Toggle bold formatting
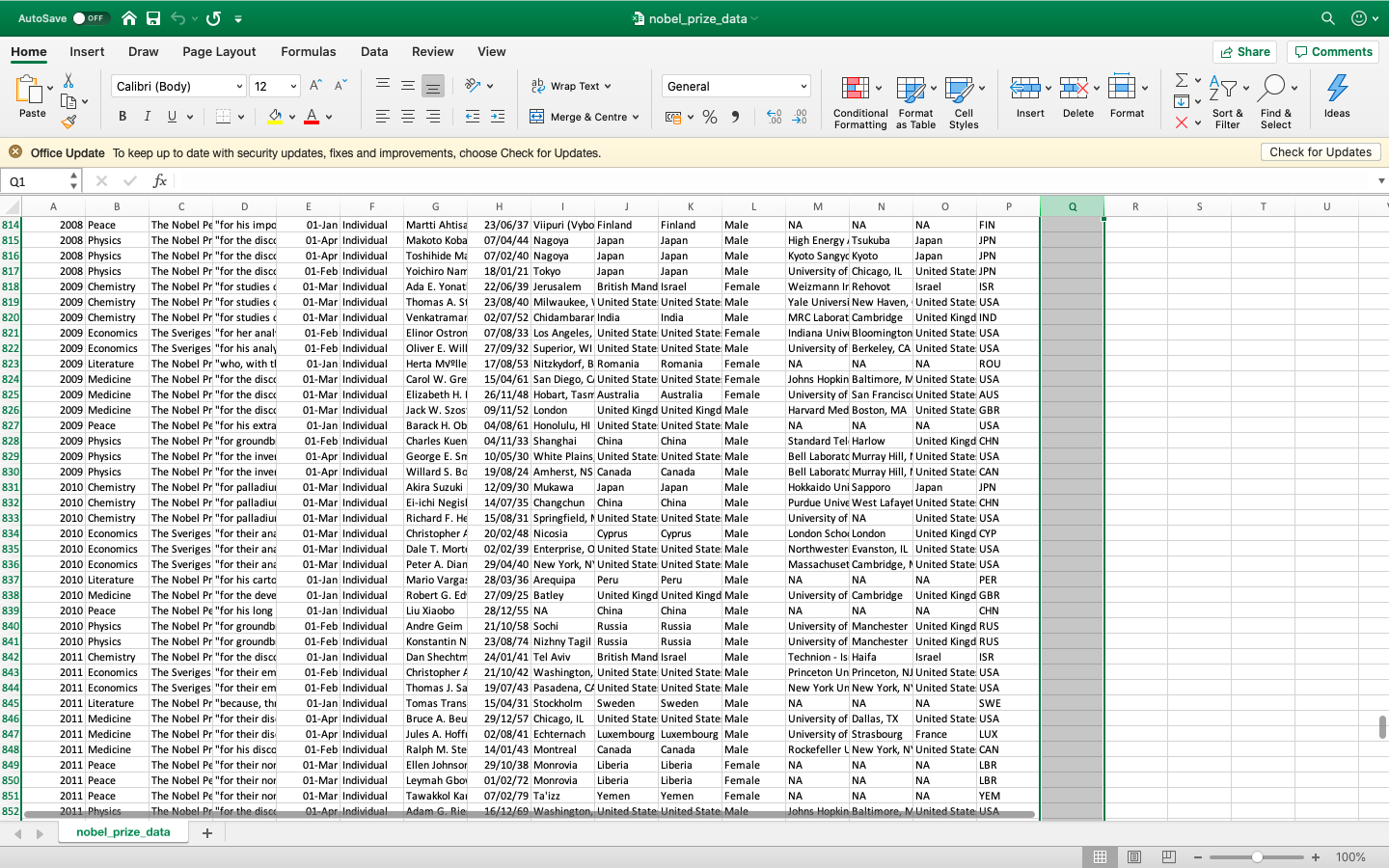 pyautogui.click(x=122, y=116)
